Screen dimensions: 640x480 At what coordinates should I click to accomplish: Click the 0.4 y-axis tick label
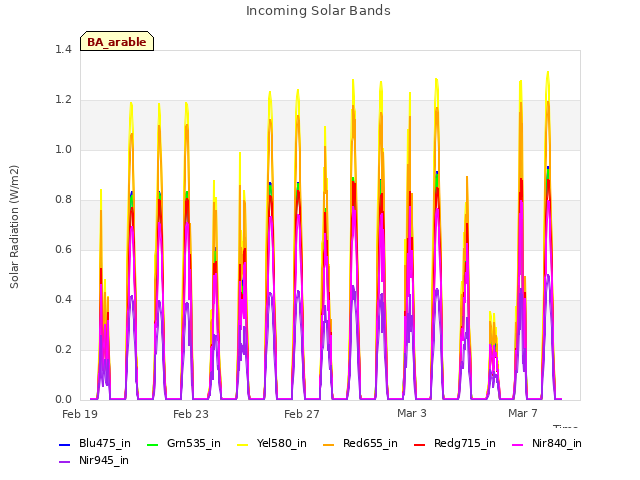click(x=63, y=300)
